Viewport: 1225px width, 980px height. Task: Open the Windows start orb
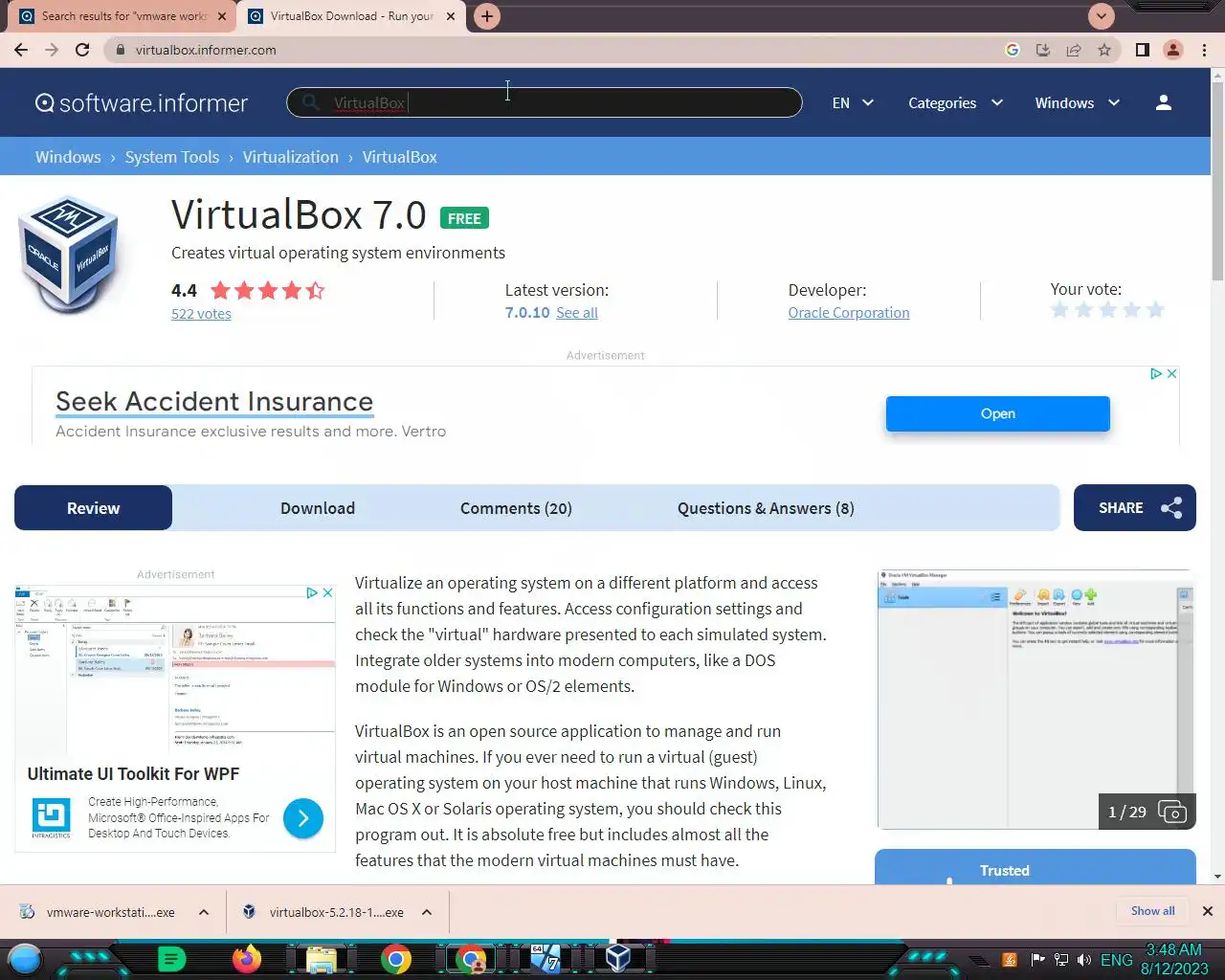tap(25, 958)
